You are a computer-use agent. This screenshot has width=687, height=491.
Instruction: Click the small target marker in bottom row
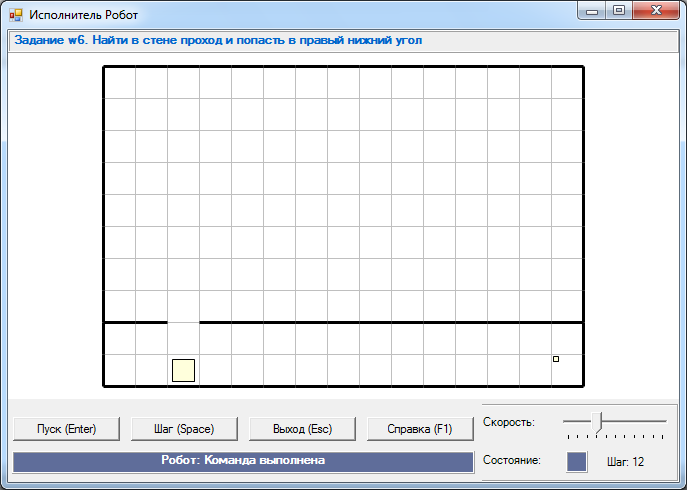556,359
